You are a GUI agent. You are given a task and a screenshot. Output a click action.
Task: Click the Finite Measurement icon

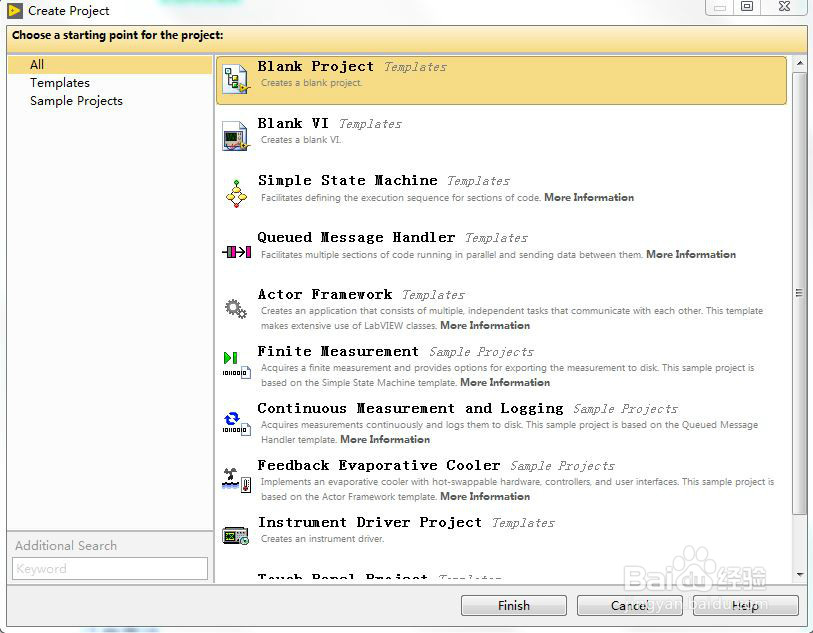(x=237, y=365)
